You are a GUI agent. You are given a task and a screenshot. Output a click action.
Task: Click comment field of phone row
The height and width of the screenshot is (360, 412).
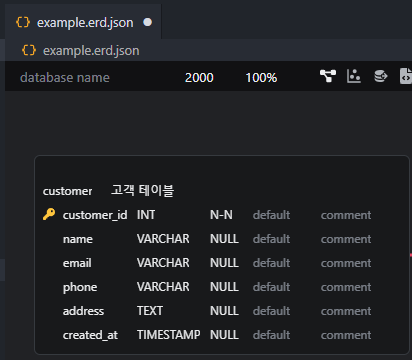click(346, 287)
